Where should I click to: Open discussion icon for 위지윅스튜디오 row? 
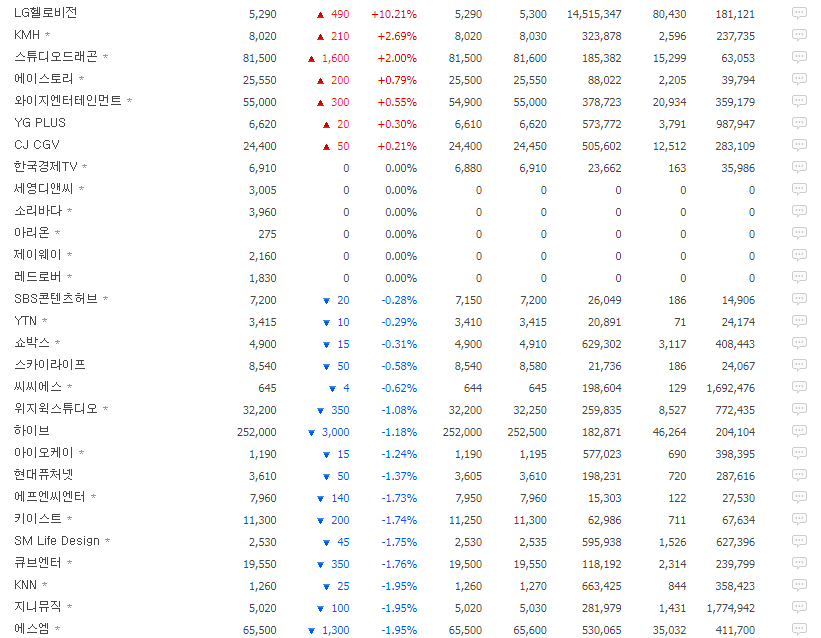(x=799, y=409)
